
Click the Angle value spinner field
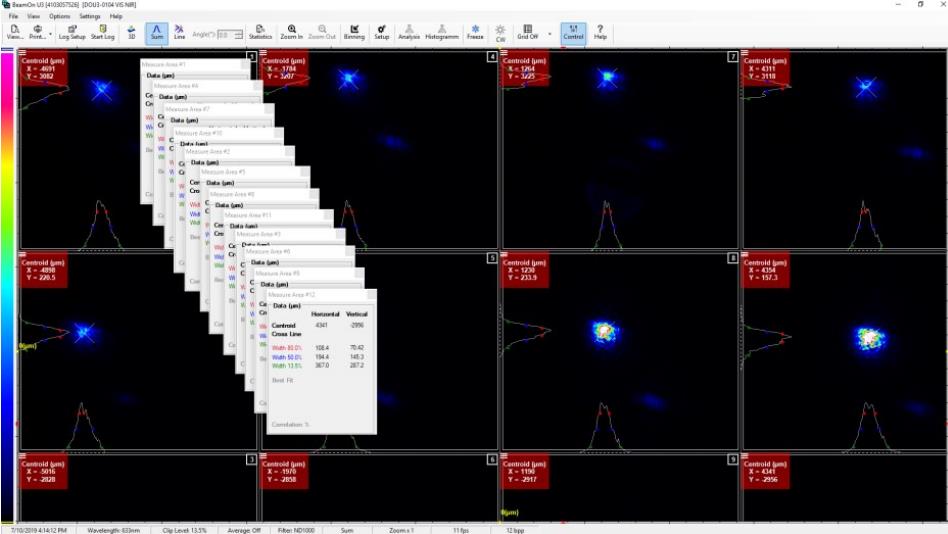pyautogui.click(x=228, y=35)
